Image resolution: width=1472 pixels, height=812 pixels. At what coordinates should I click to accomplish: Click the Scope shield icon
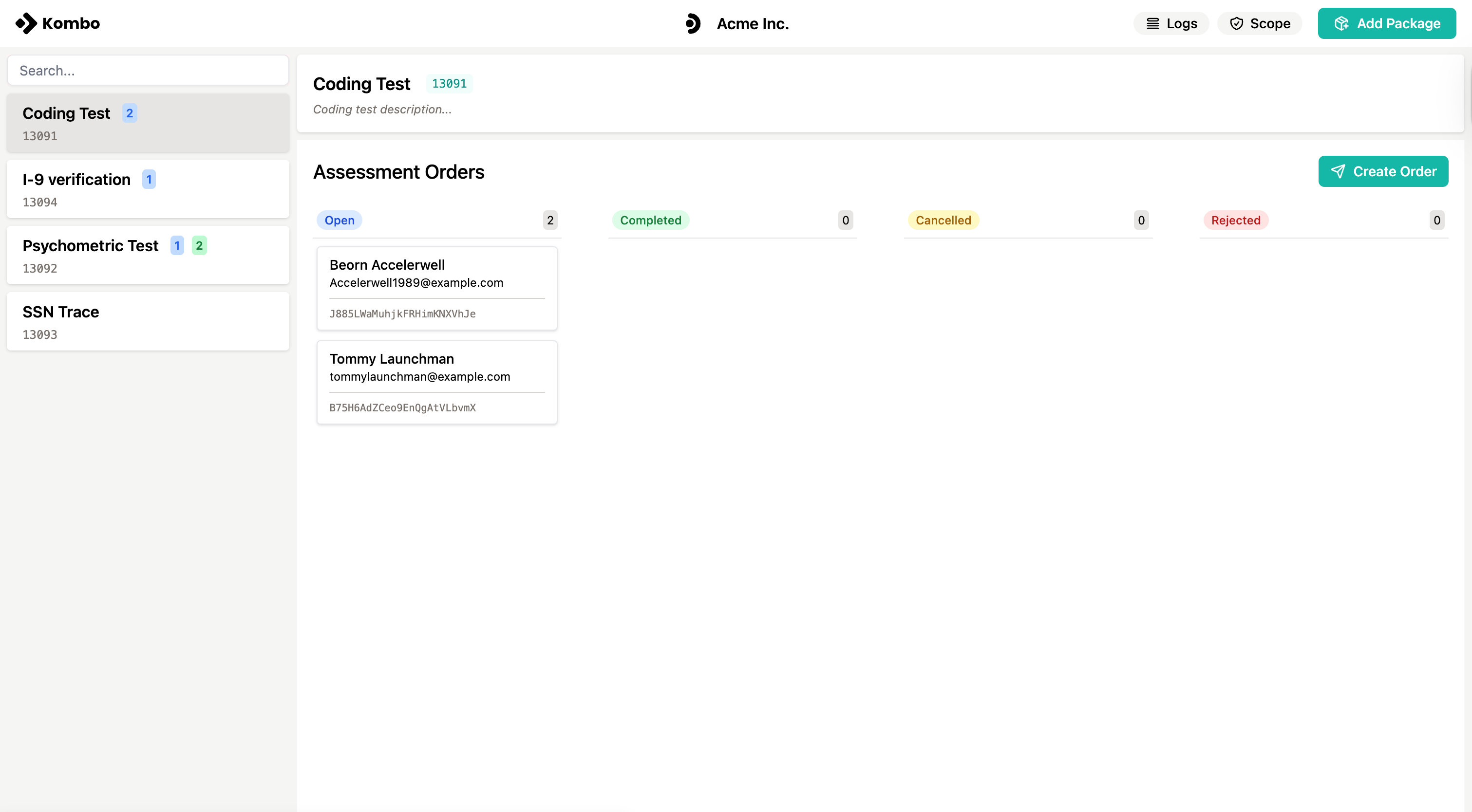point(1237,23)
